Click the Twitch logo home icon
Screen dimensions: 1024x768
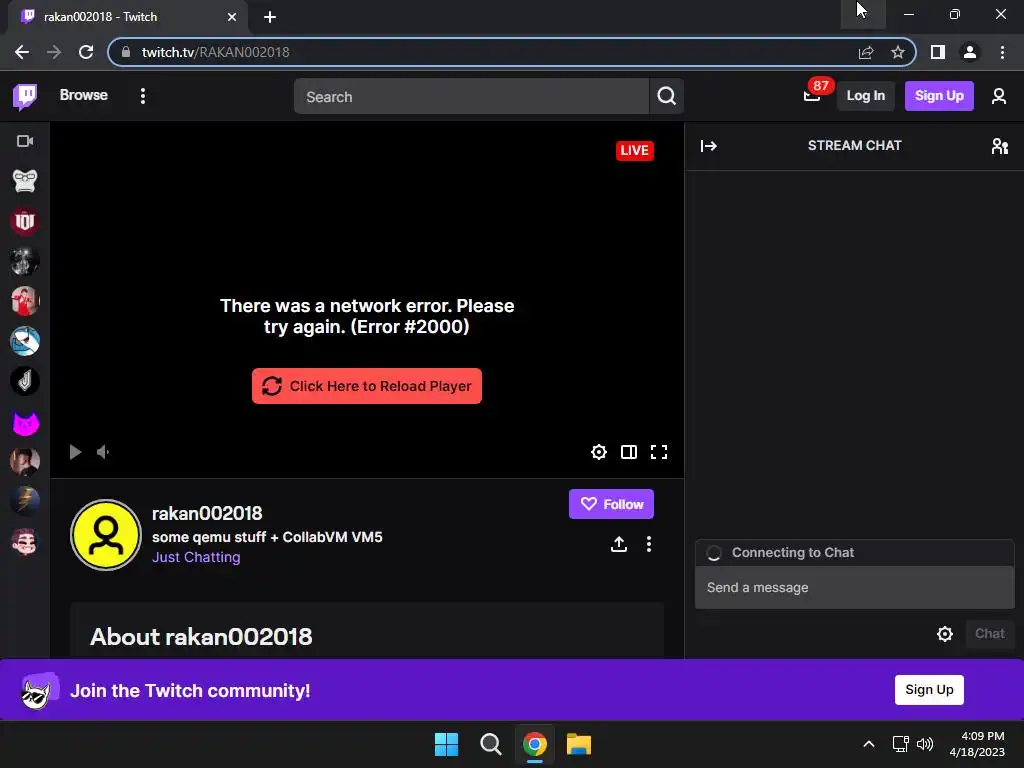tap(25, 97)
